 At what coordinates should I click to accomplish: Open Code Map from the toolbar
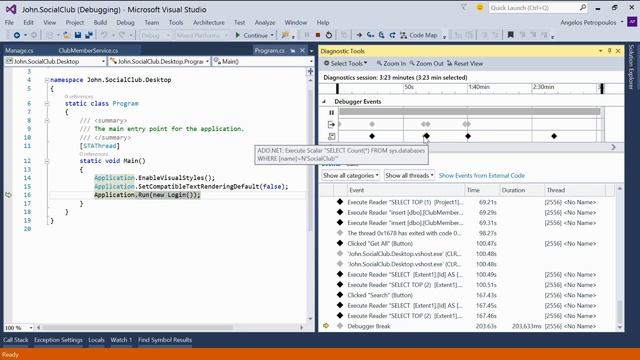tap(419, 36)
